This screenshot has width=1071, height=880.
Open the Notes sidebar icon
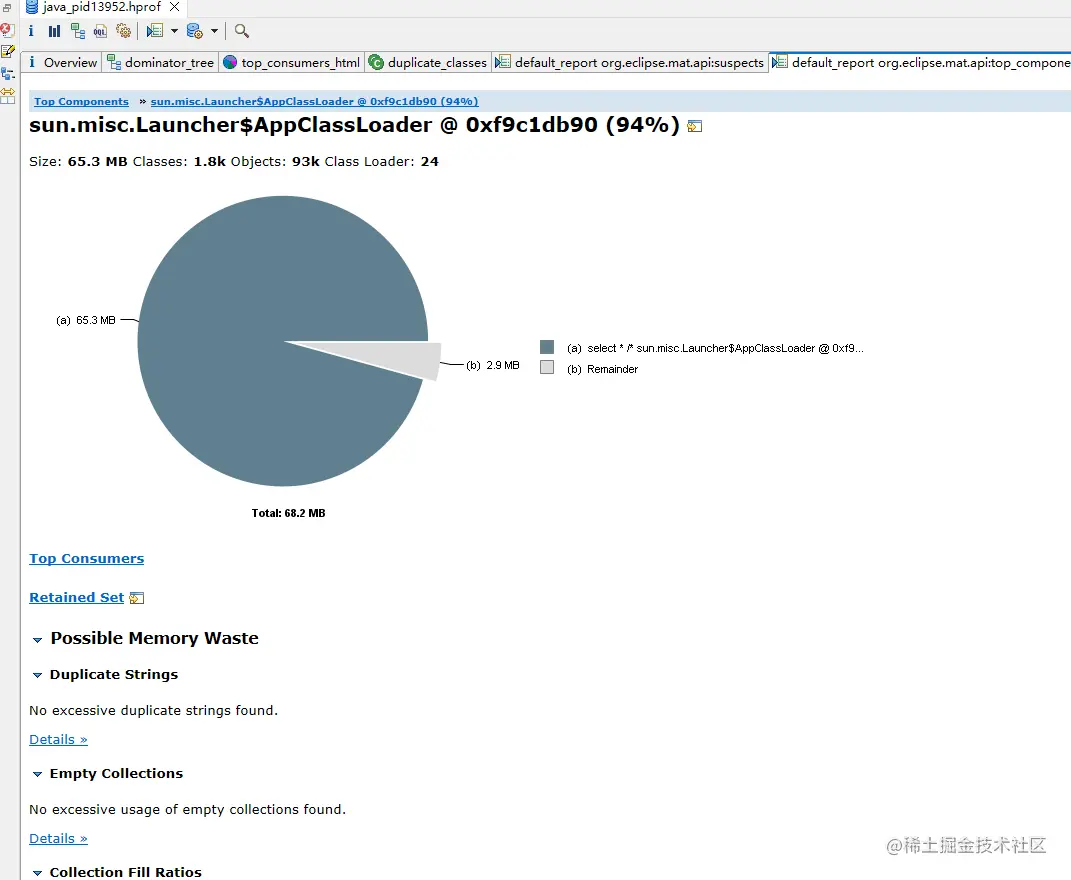(x=8, y=51)
